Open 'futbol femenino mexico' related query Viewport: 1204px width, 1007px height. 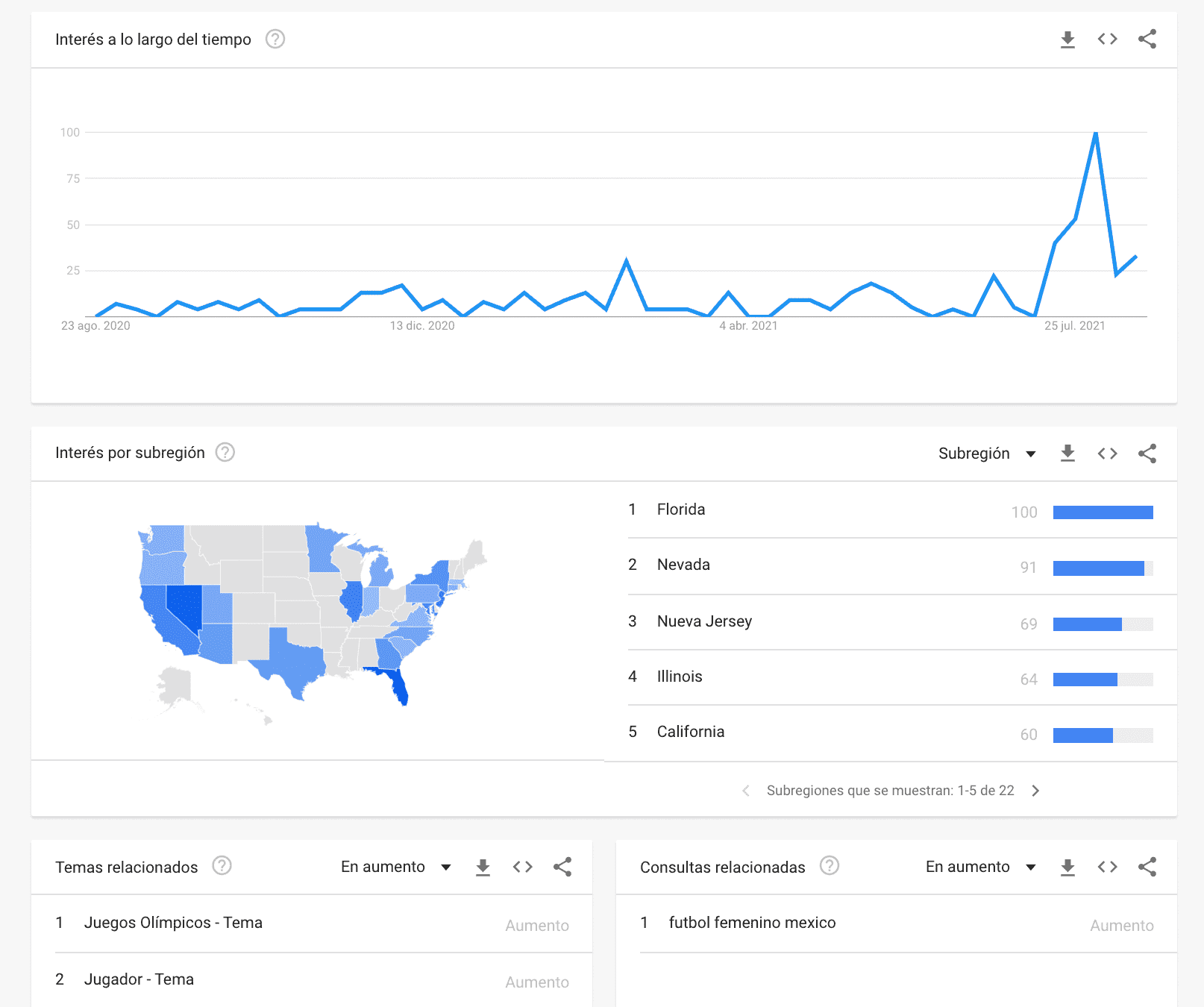pyautogui.click(x=752, y=923)
